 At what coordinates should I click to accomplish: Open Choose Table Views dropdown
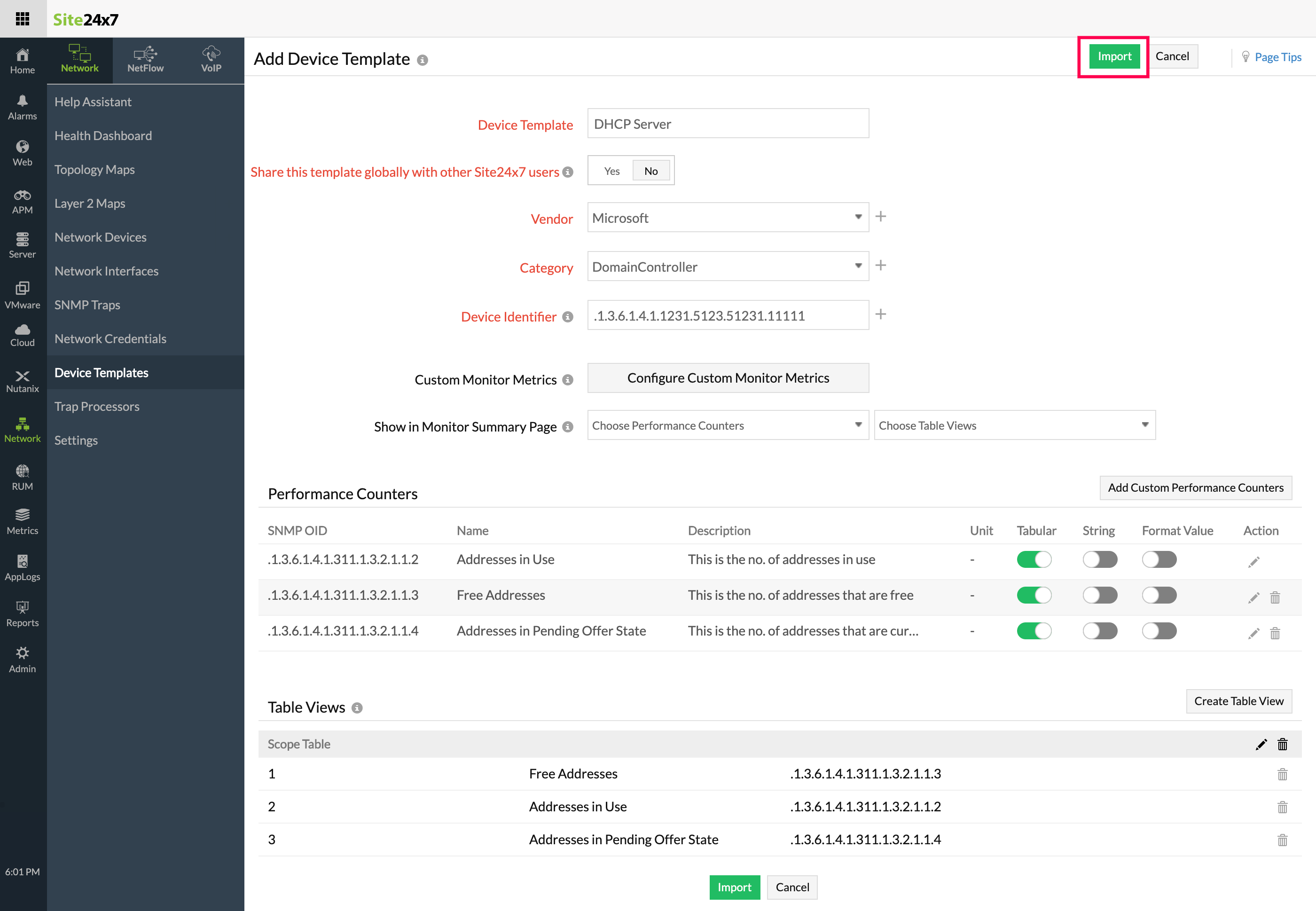tap(1013, 425)
